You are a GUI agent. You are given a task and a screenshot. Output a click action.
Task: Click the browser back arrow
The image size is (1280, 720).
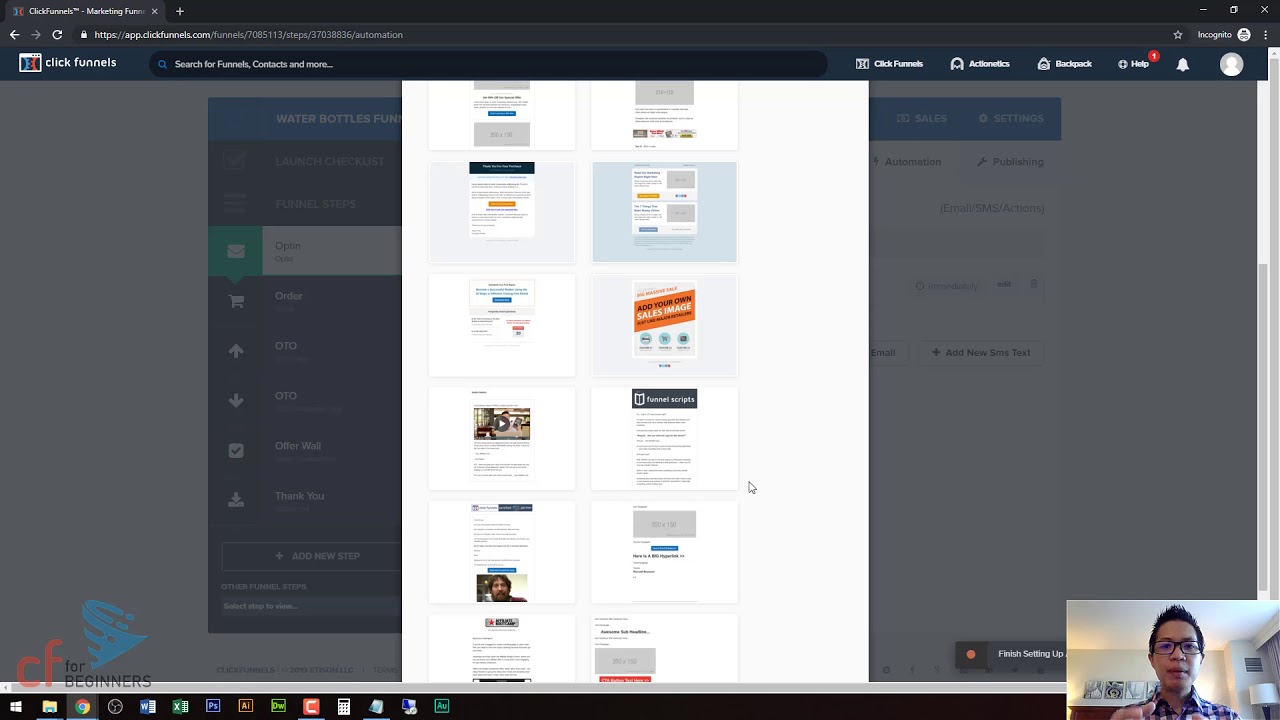[x=15, y=34]
